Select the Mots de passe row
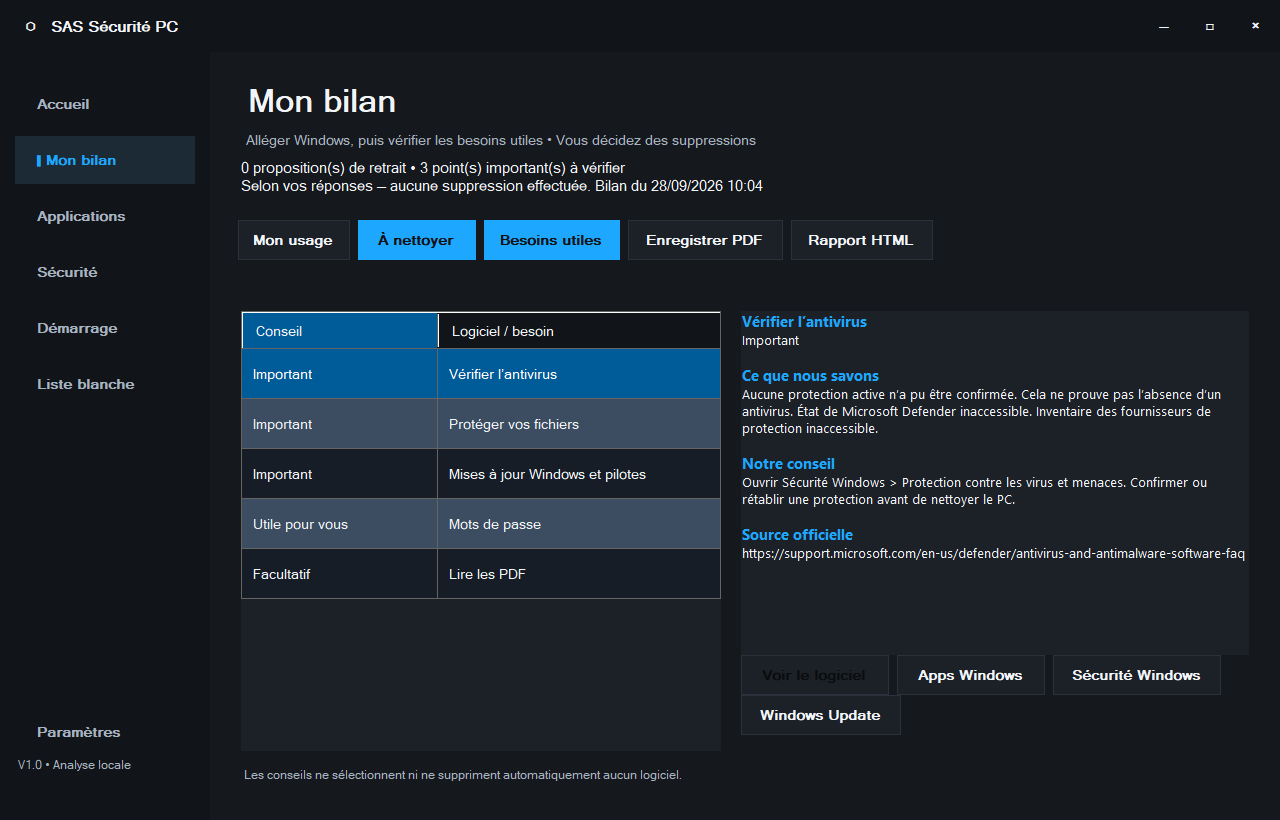The height and width of the screenshot is (820, 1280). (x=481, y=524)
